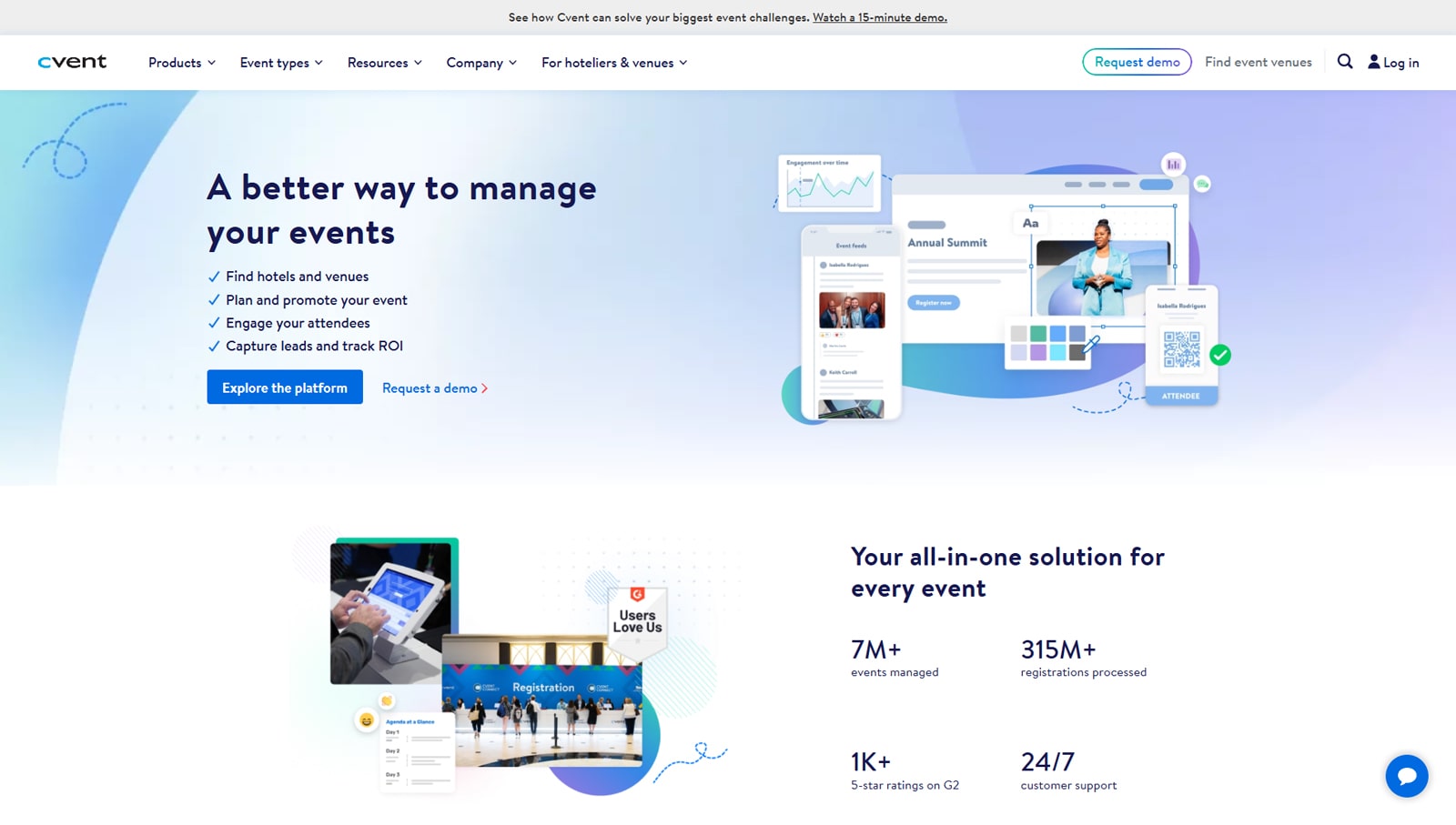Expand the Event types dropdown
Image resolution: width=1456 pixels, height=825 pixels.
coord(281,63)
